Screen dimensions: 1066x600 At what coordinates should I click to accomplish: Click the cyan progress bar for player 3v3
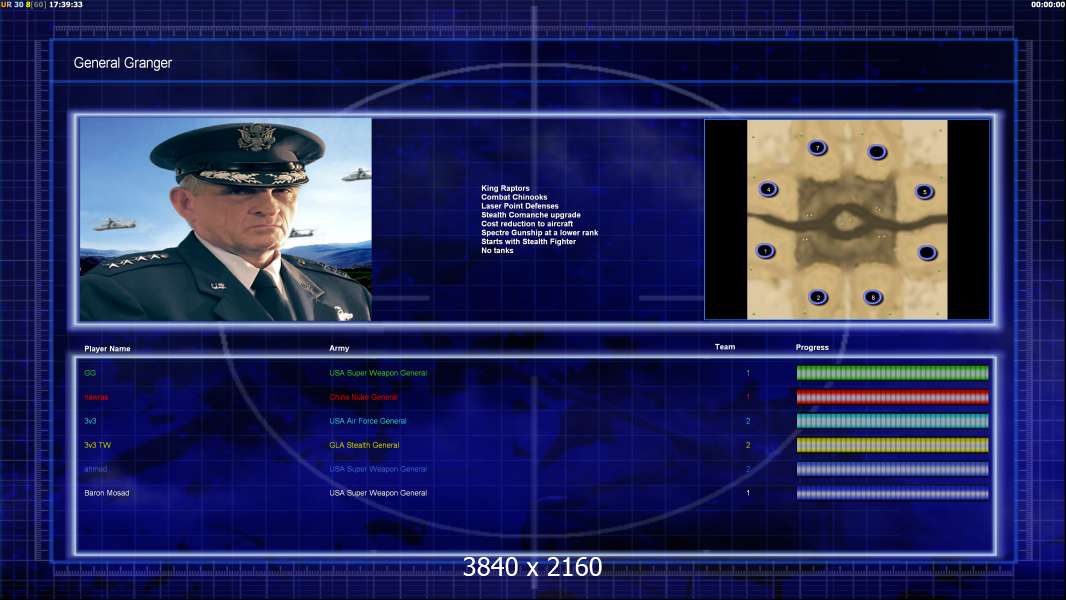click(892, 421)
